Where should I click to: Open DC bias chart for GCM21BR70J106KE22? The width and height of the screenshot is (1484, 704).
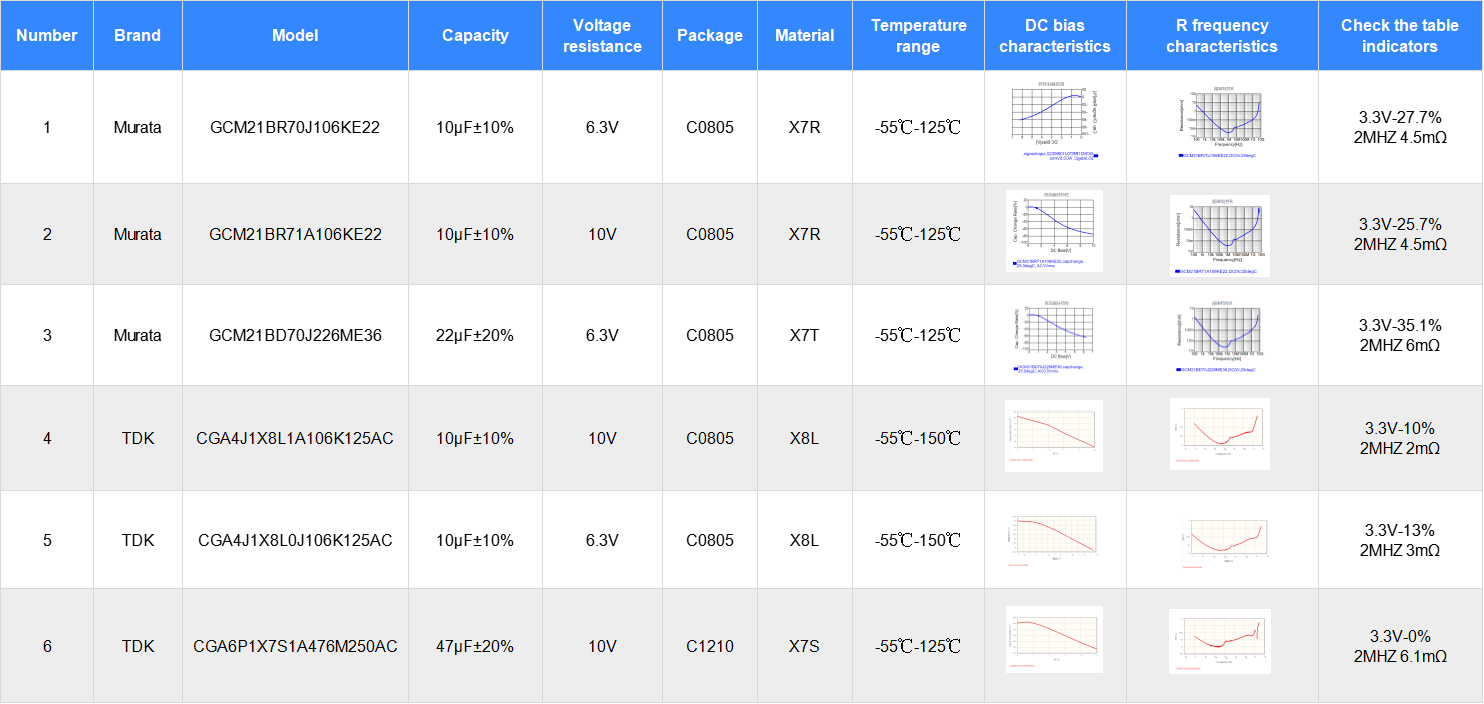pos(1055,125)
